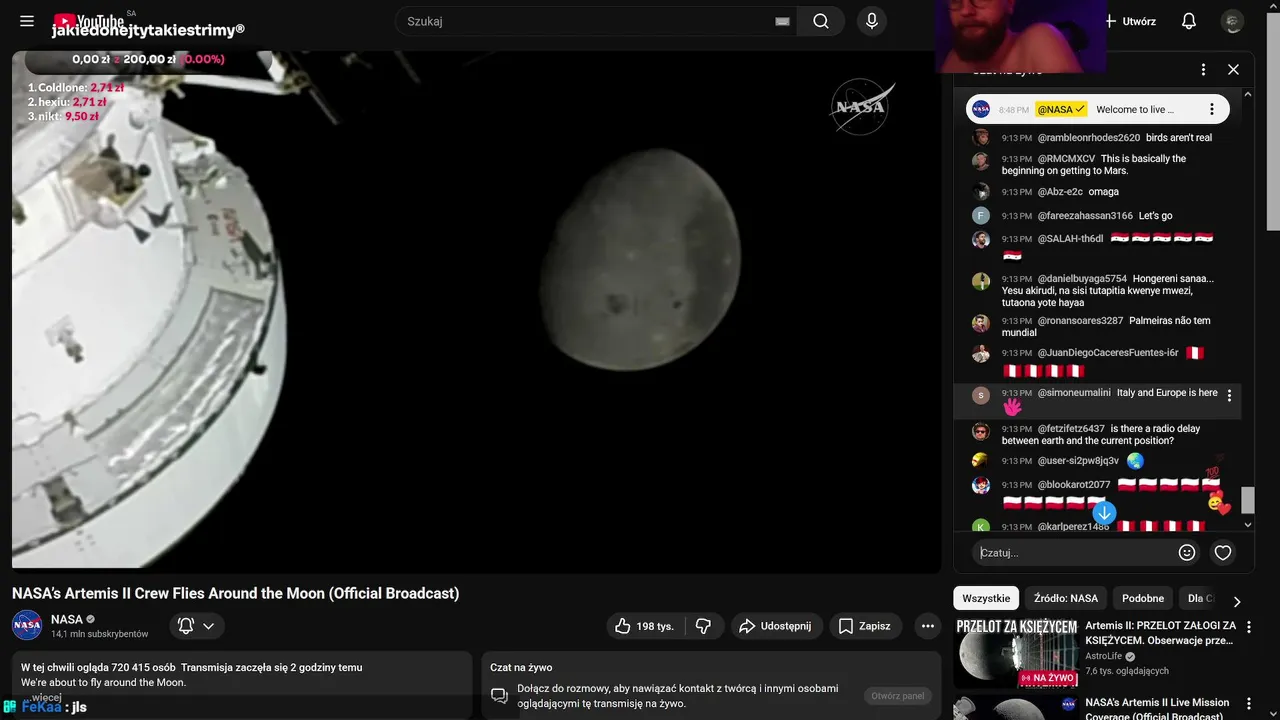This screenshot has height=720, width=1280.
Task: Select the Podobne filter chip
Action: click(x=1143, y=598)
